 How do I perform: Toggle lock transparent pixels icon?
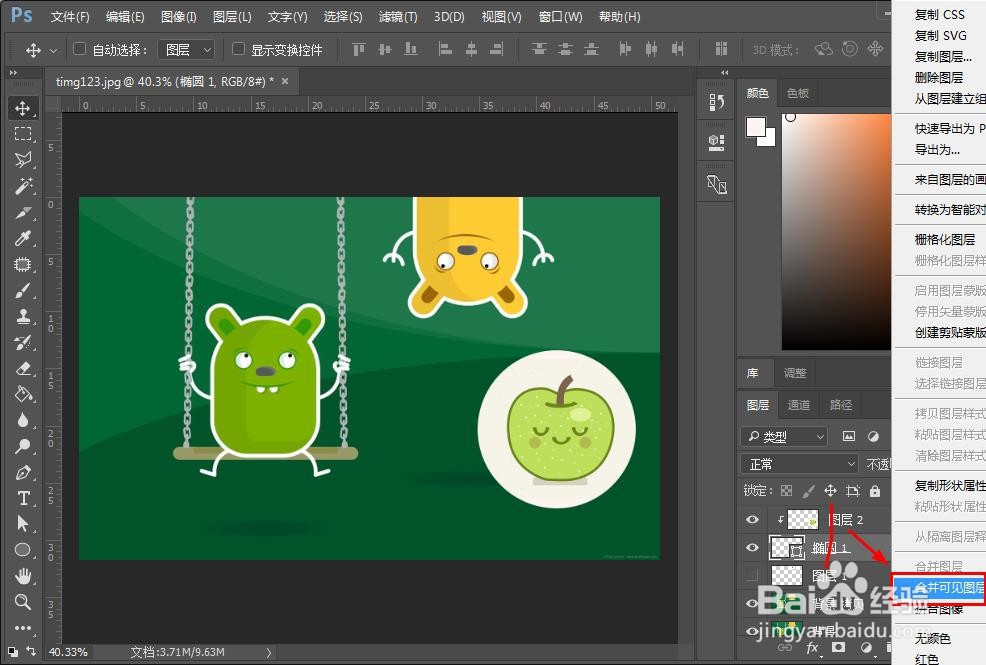(x=786, y=490)
